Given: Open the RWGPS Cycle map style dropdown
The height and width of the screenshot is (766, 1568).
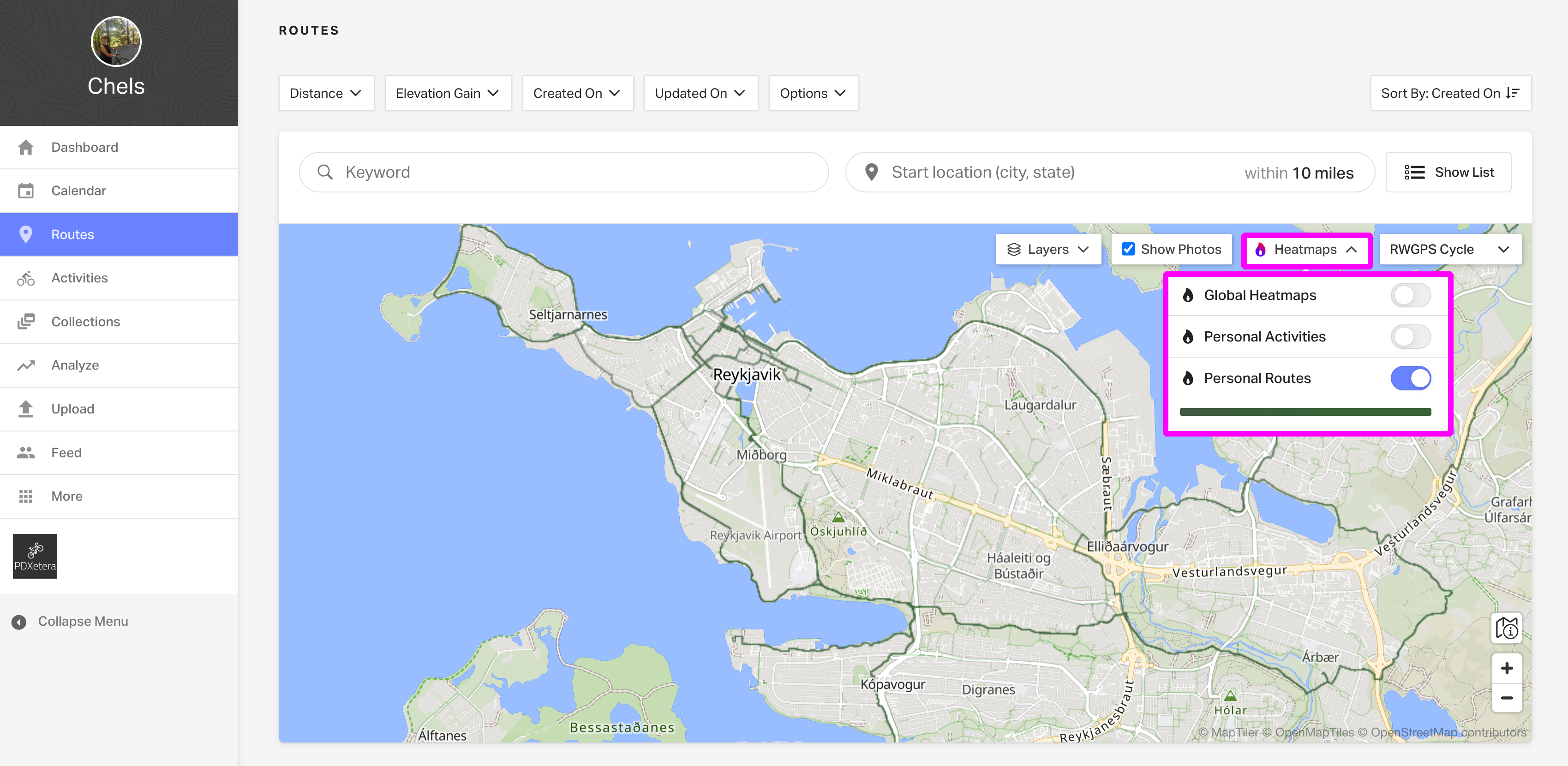Looking at the screenshot, I should point(1449,249).
